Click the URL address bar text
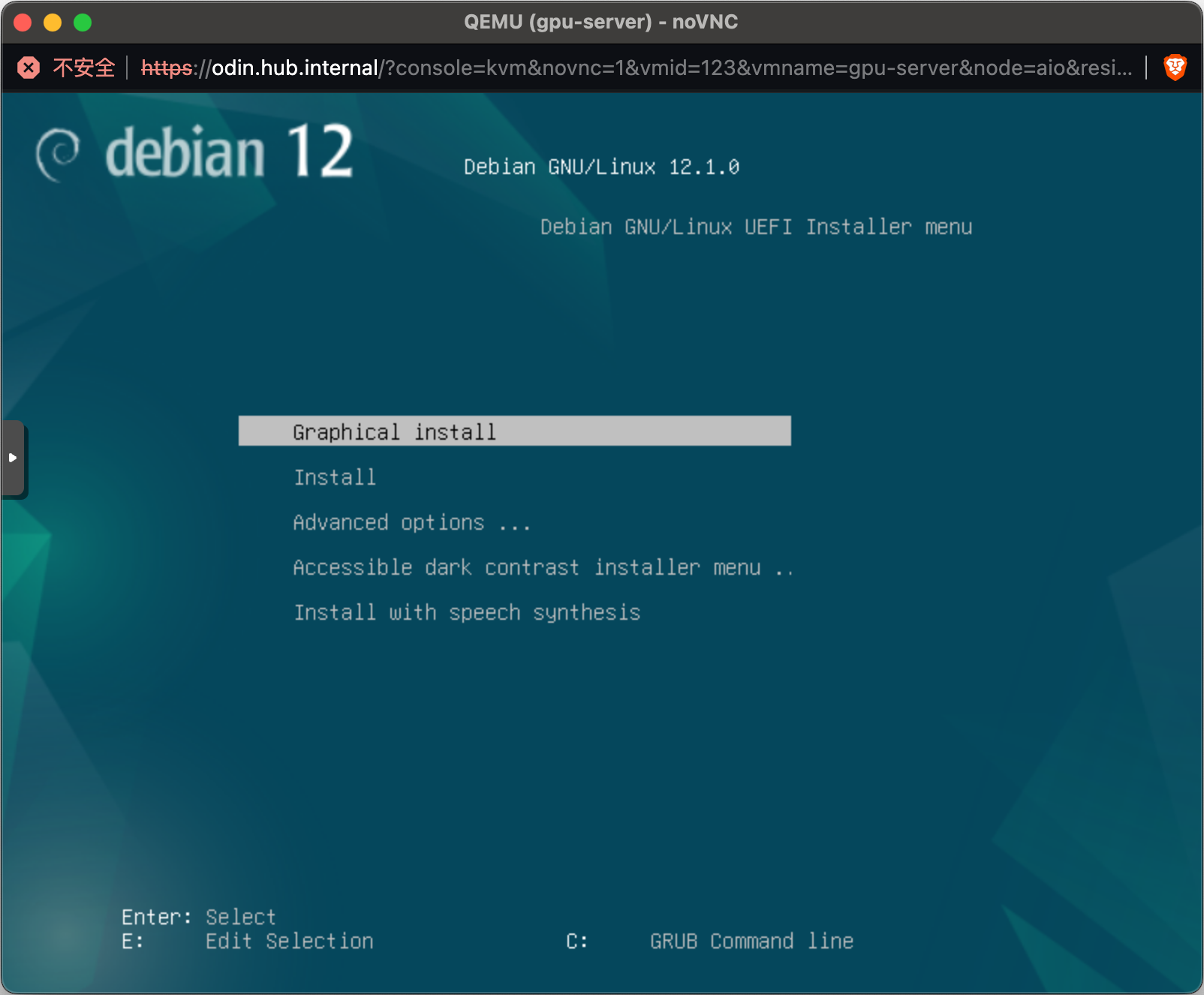Image resolution: width=1204 pixels, height=995 pixels. (x=637, y=68)
